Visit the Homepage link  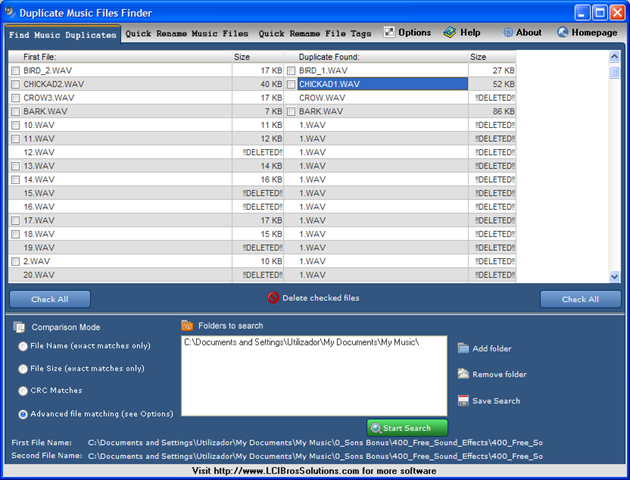(587, 32)
